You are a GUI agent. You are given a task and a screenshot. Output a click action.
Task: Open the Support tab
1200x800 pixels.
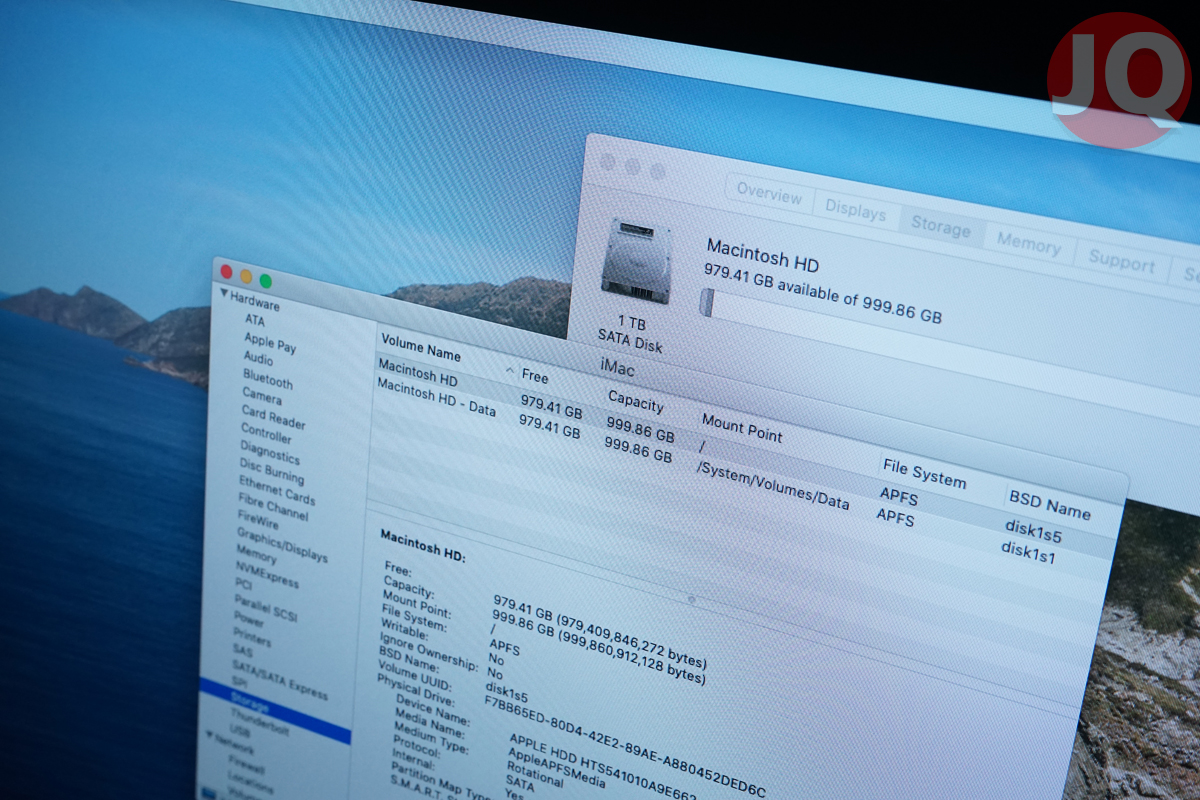pyautogui.click(x=1120, y=262)
